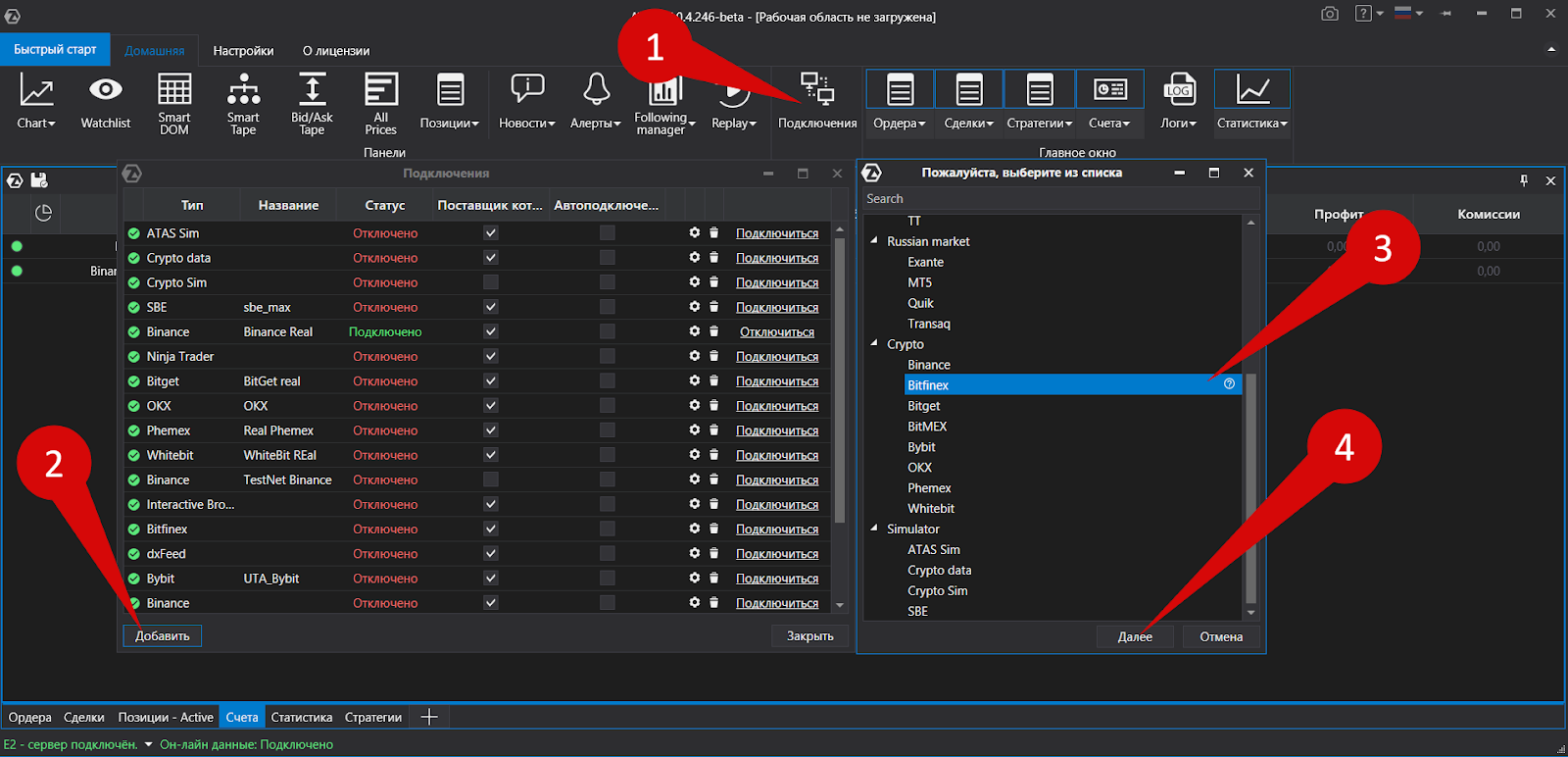Toggle auto-connect checkbox for Binance Real
Screen dimensions: 1568x757
[608, 331]
